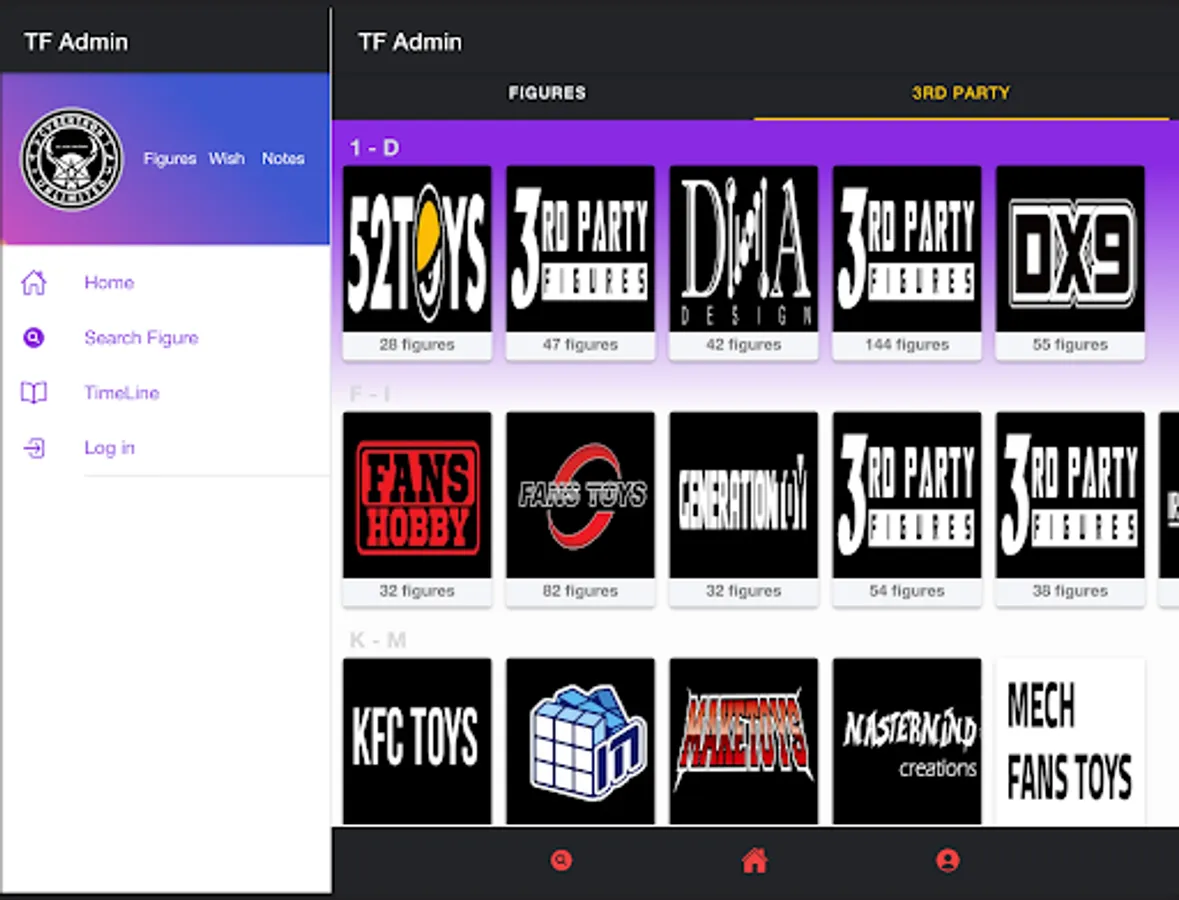
Task: Click the 'K - M' section heading
Action: point(377,640)
